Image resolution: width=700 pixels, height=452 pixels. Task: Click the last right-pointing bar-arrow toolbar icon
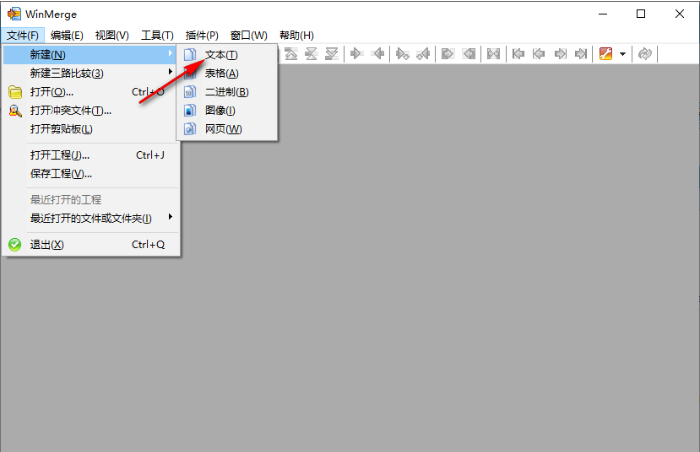581,54
